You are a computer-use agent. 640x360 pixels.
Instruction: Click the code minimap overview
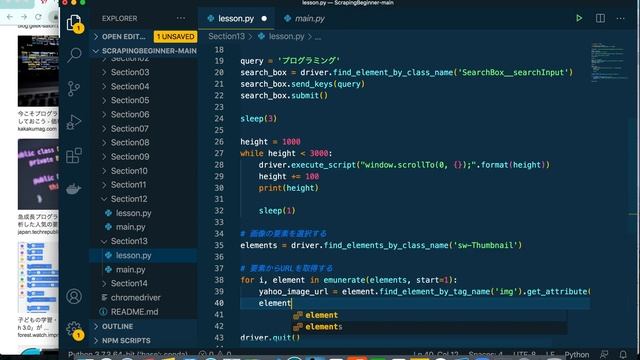tap(609, 61)
